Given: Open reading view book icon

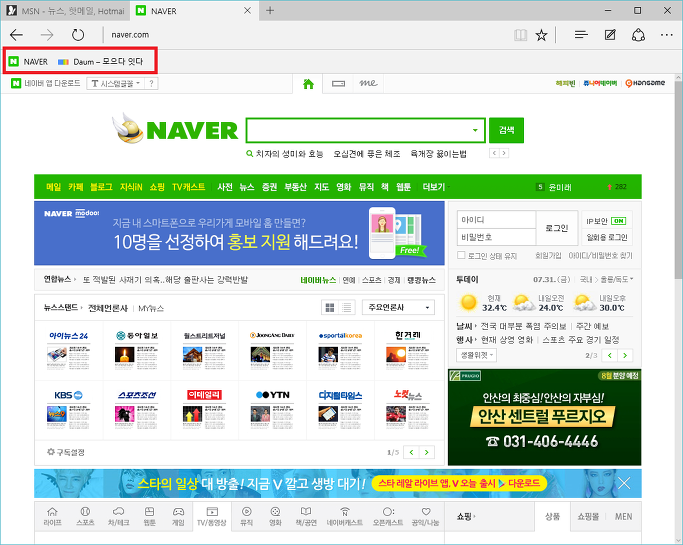Looking at the screenshot, I should tap(521, 35).
